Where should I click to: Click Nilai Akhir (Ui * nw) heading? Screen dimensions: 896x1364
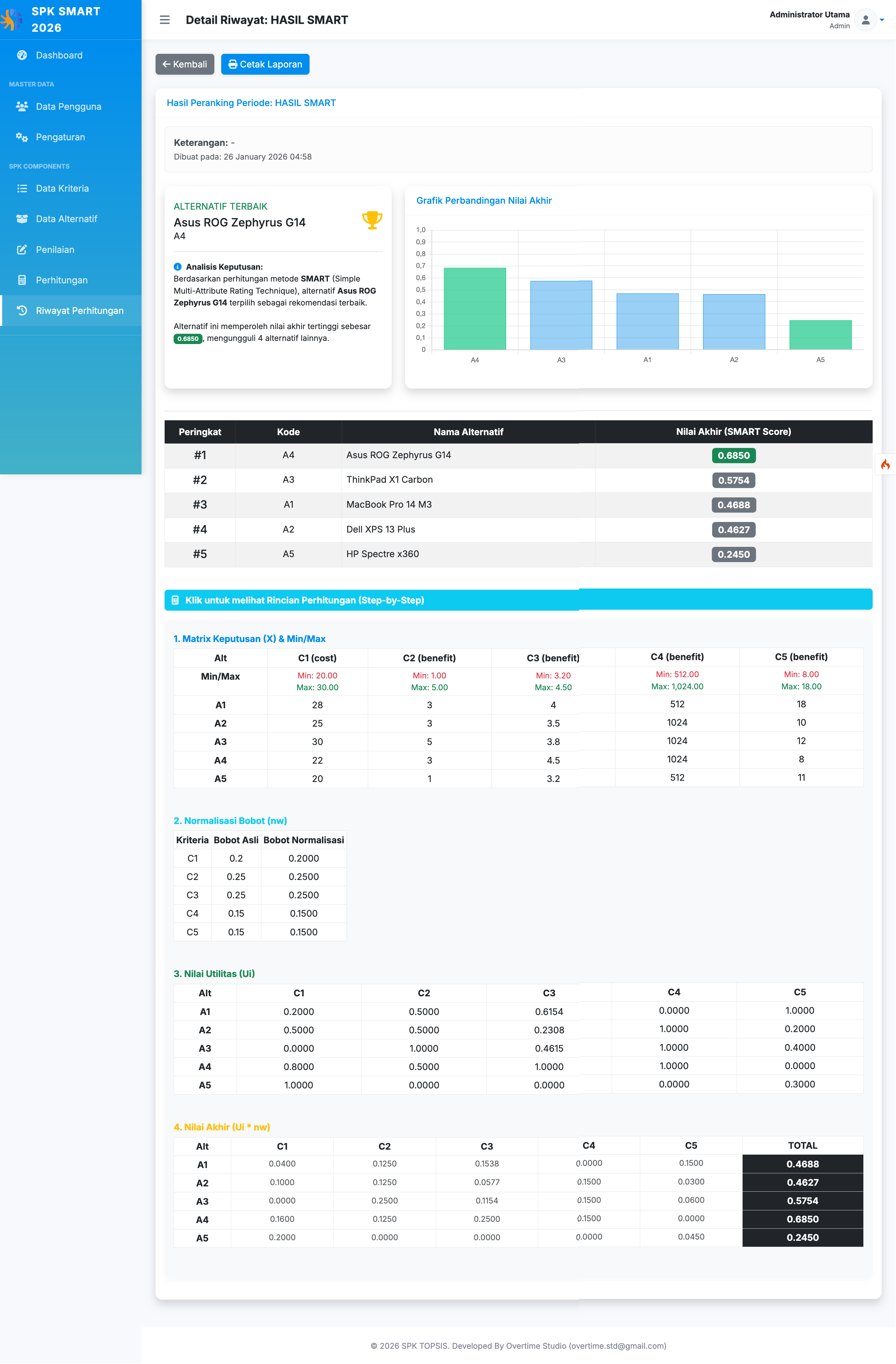221,1127
